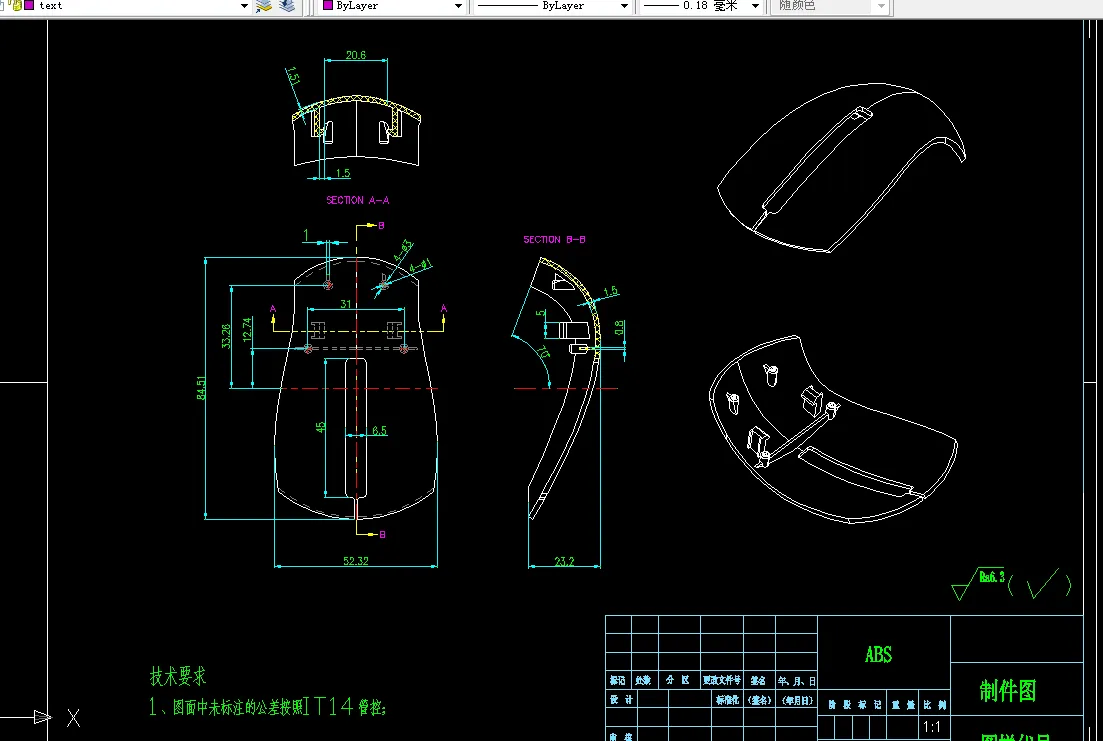Select the SECTION A-A label
This screenshot has height=741, width=1103.
(357, 201)
